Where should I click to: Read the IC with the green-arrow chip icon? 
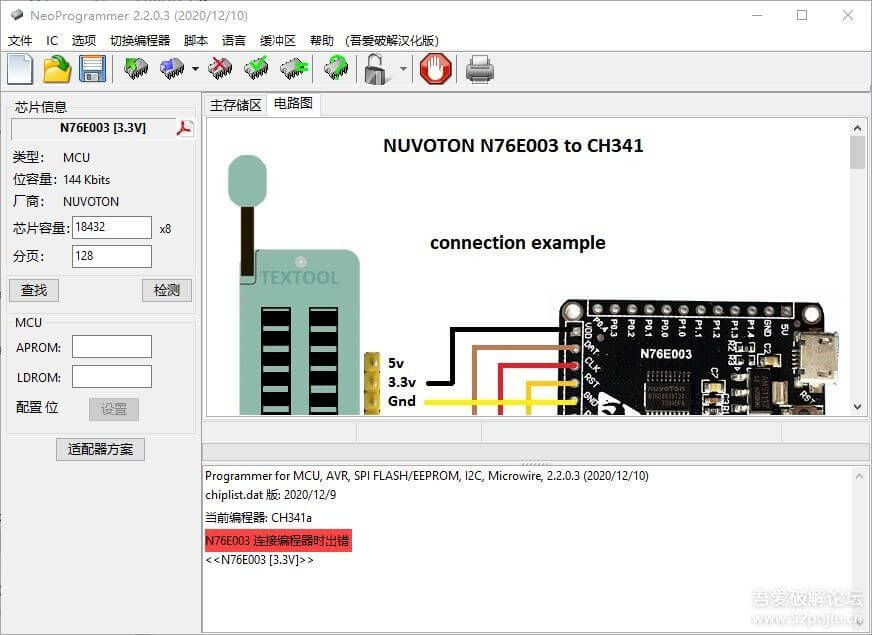point(136,69)
